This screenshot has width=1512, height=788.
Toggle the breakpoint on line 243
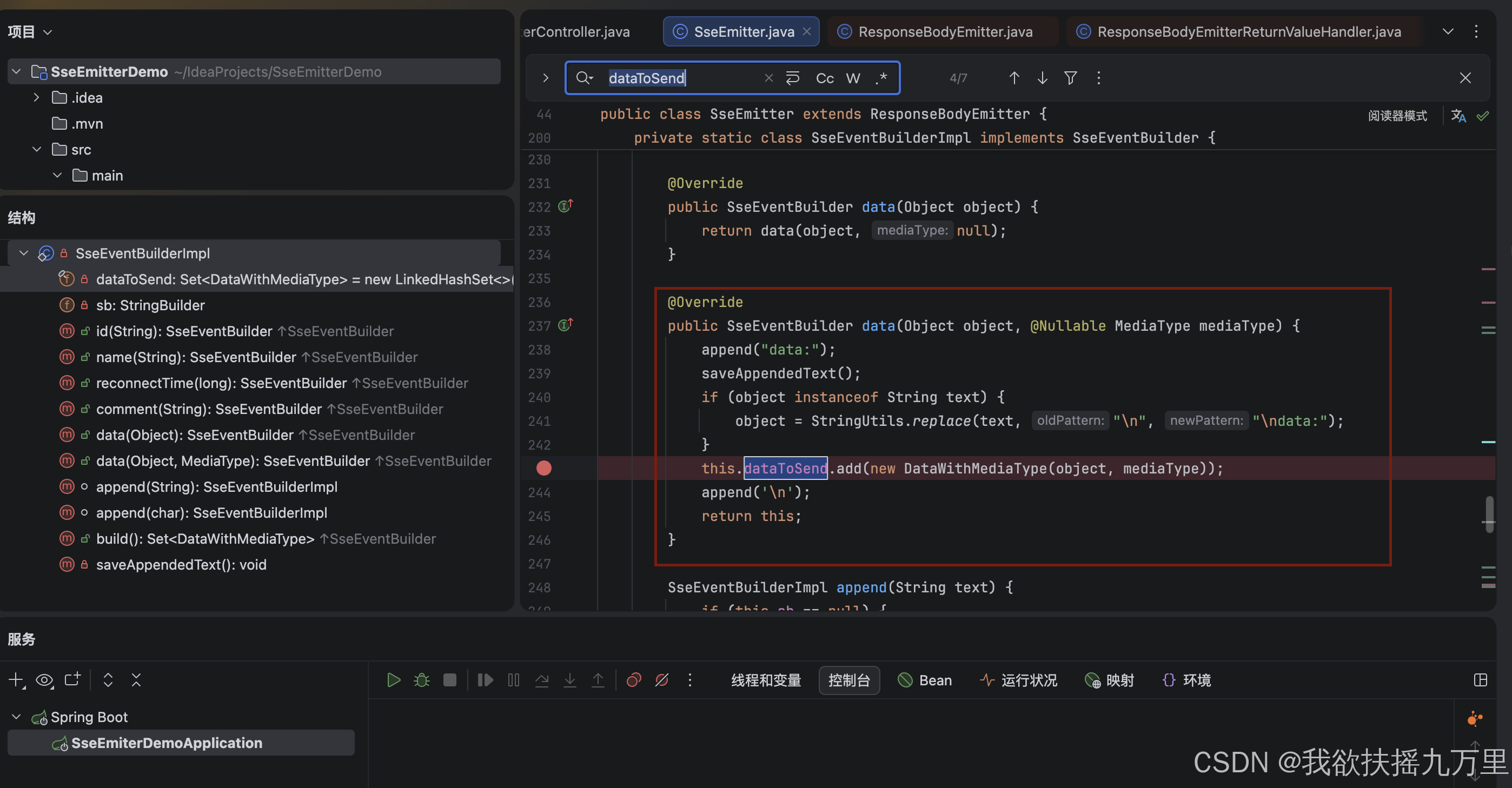[x=543, y=468]
